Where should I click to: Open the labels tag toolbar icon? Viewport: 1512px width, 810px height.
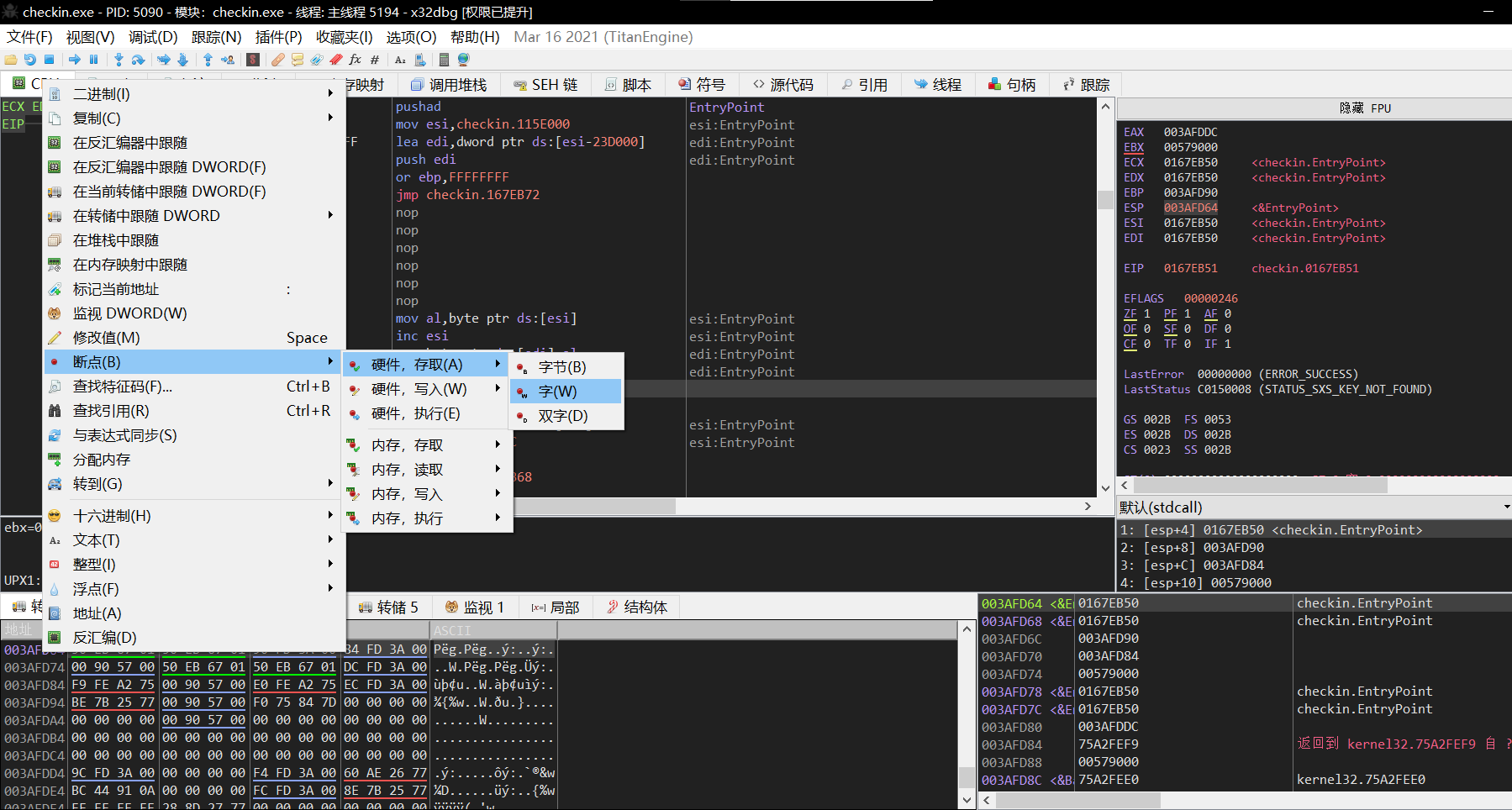tap(316, 60)
